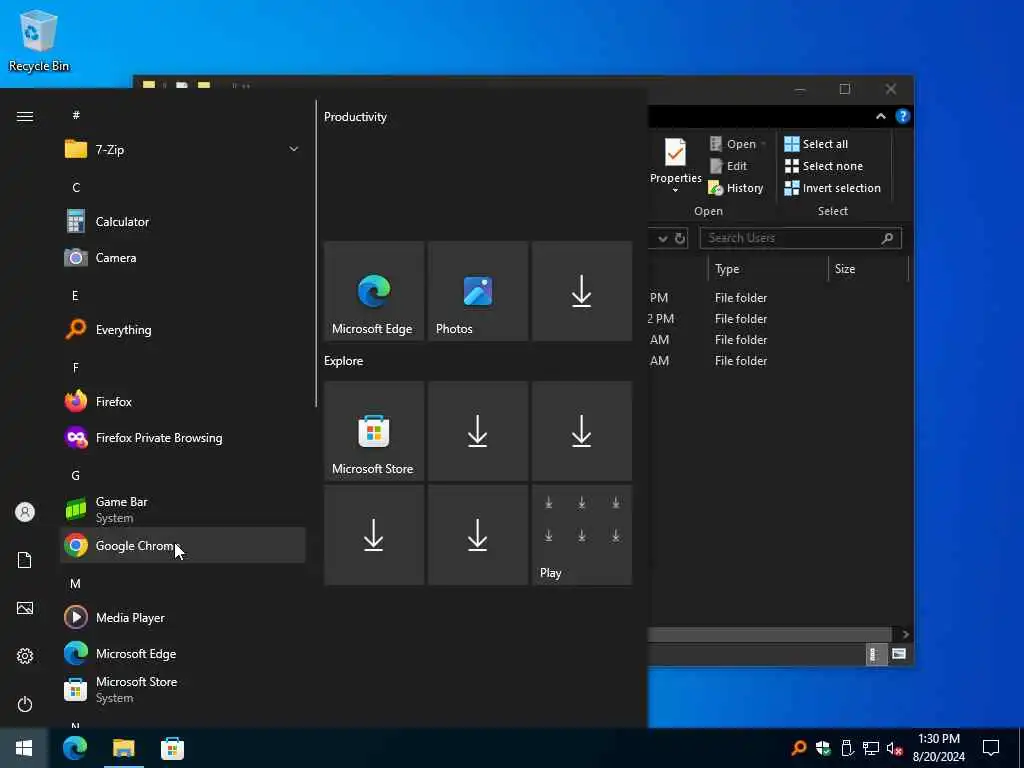Open Windows Security tray icon
Screen dimensions: 1024x768
point(823,748)
